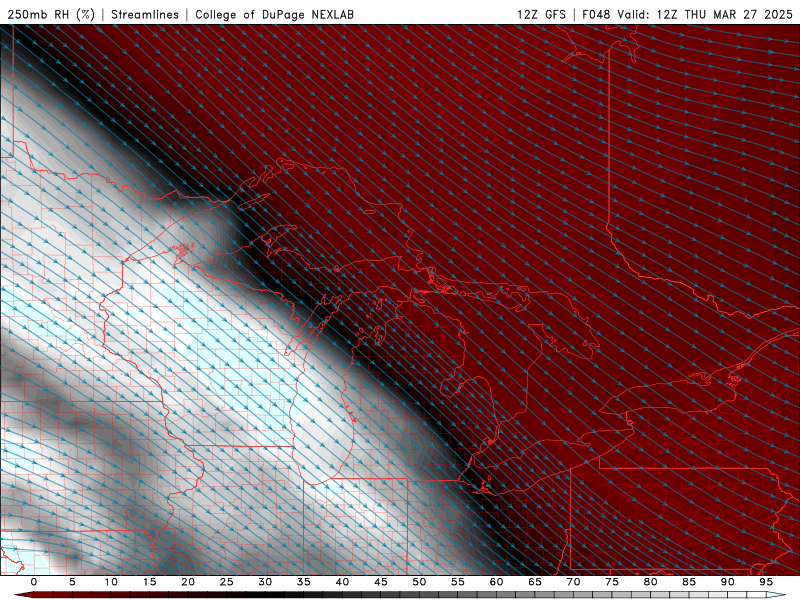Select the "45" label on the color scale

[x=381, y=582]
